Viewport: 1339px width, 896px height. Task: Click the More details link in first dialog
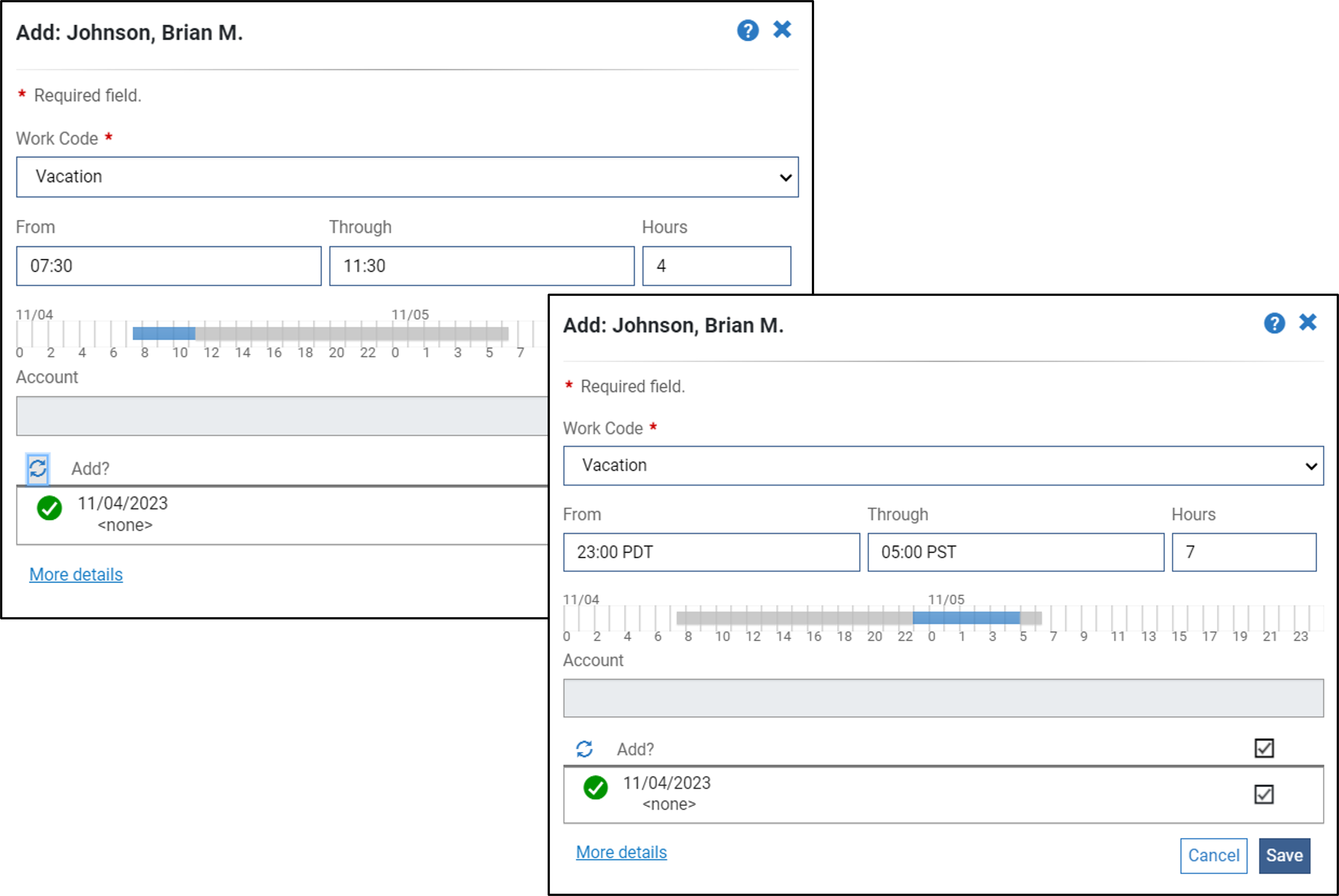pyautogui.click(x=76, y=574)
